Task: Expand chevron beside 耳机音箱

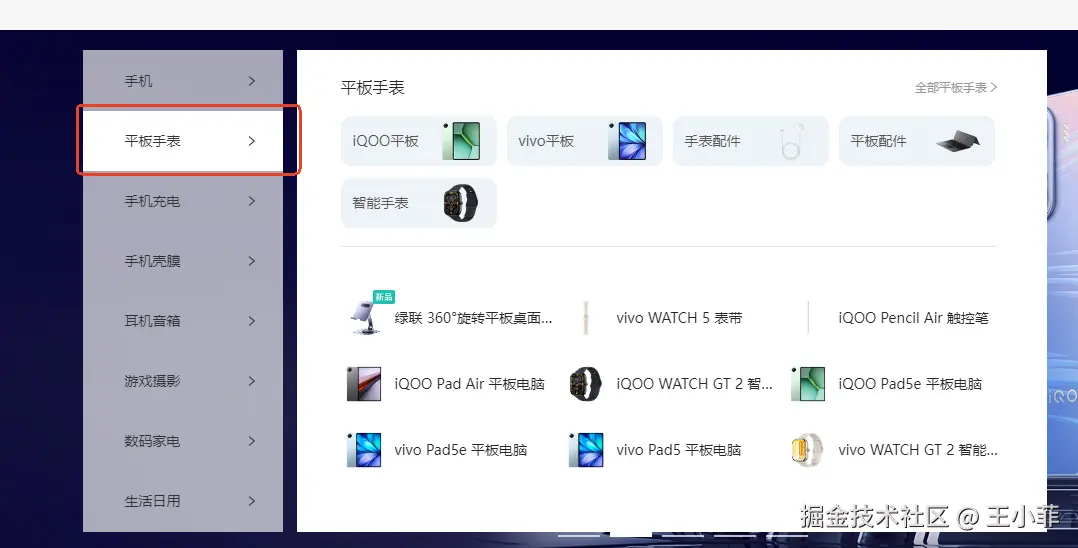Action: pos(252,320)
